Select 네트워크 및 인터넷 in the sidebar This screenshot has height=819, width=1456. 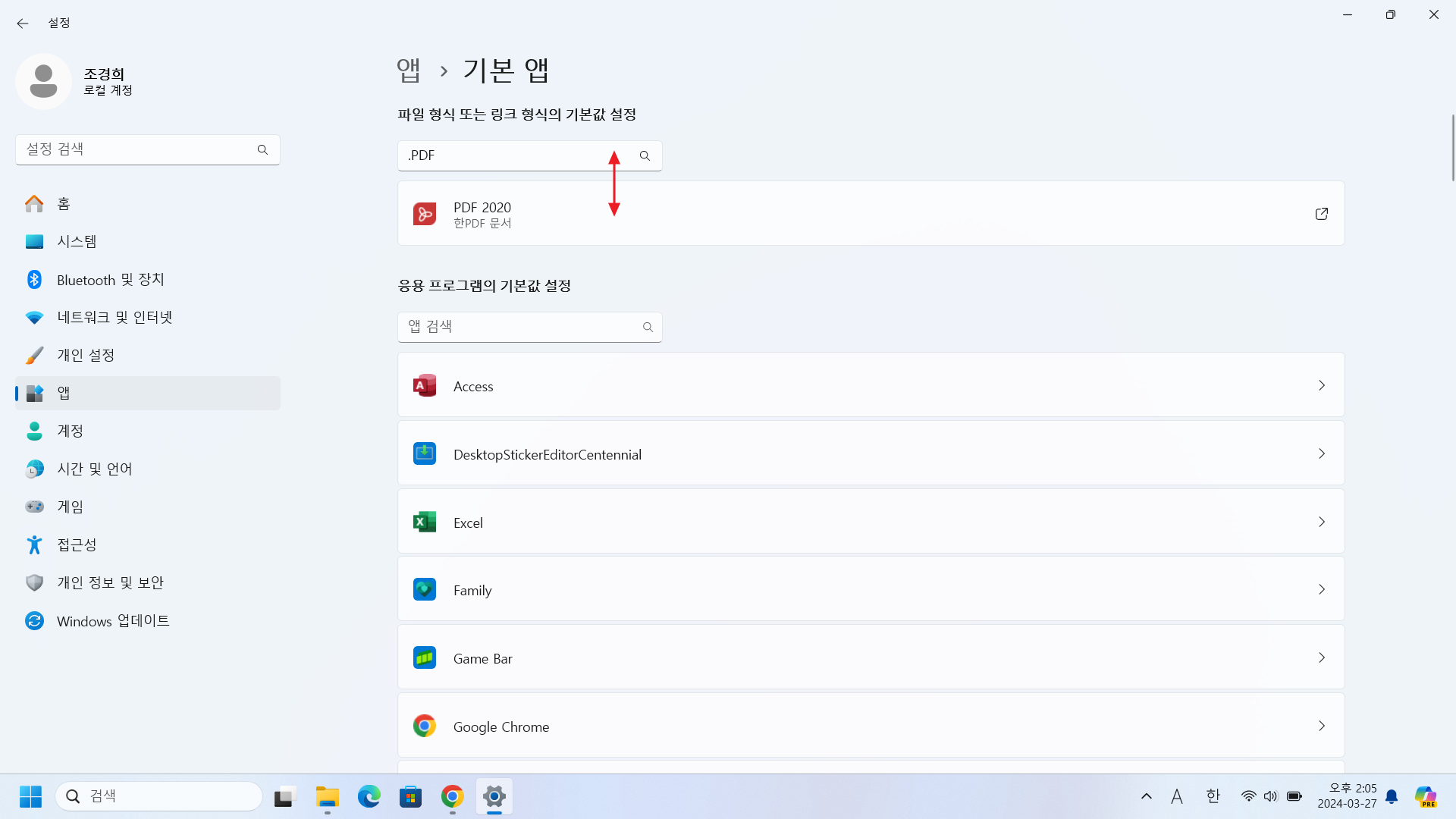coord(148,317)
